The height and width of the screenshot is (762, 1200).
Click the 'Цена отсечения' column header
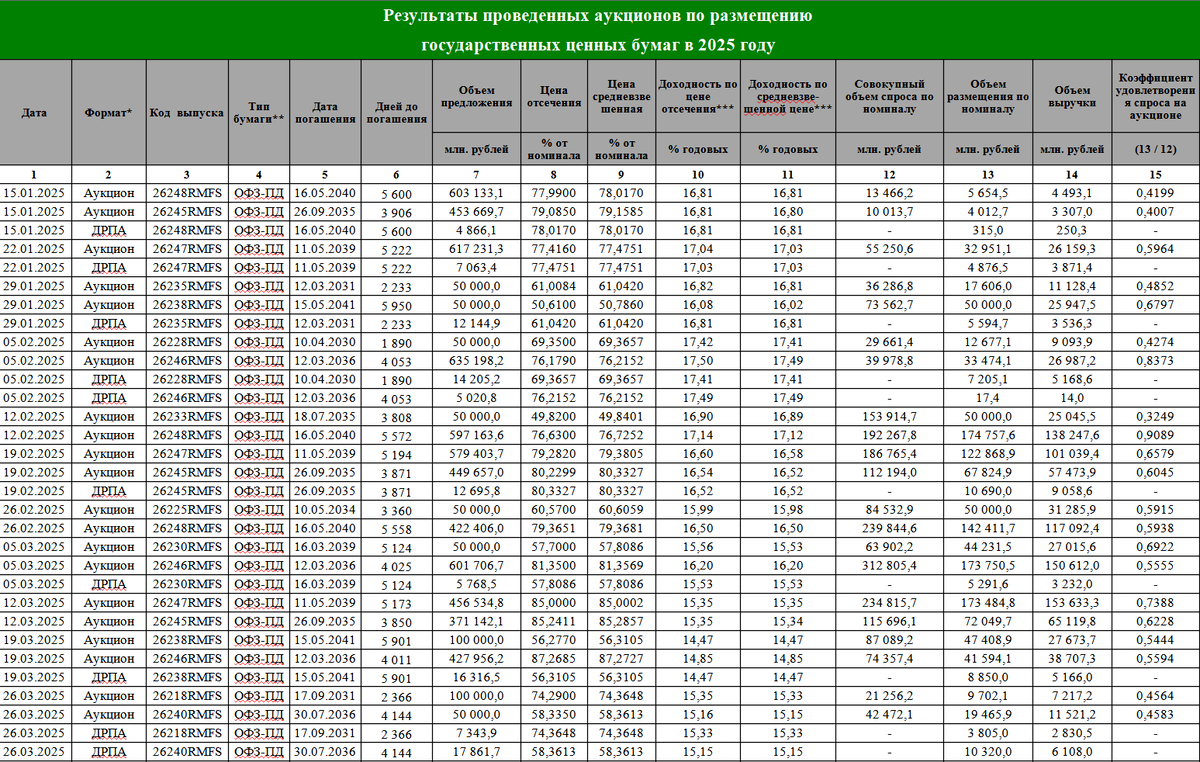click(553, 95)
